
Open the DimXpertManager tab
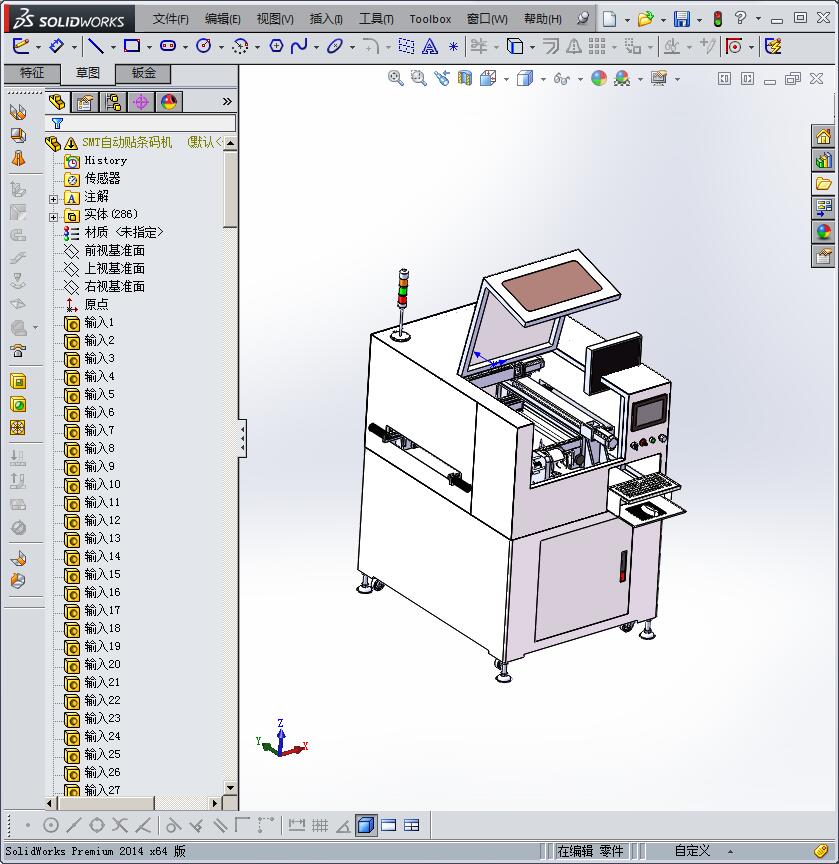(x=141, y=102)
